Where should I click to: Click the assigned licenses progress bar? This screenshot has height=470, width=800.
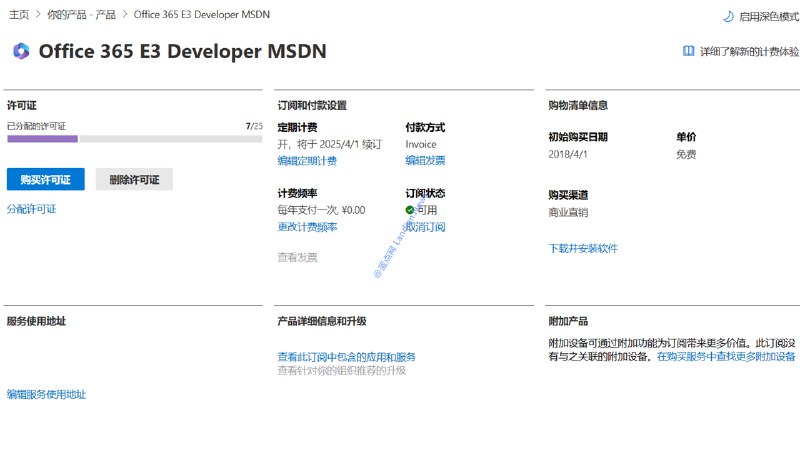[134, 139]
